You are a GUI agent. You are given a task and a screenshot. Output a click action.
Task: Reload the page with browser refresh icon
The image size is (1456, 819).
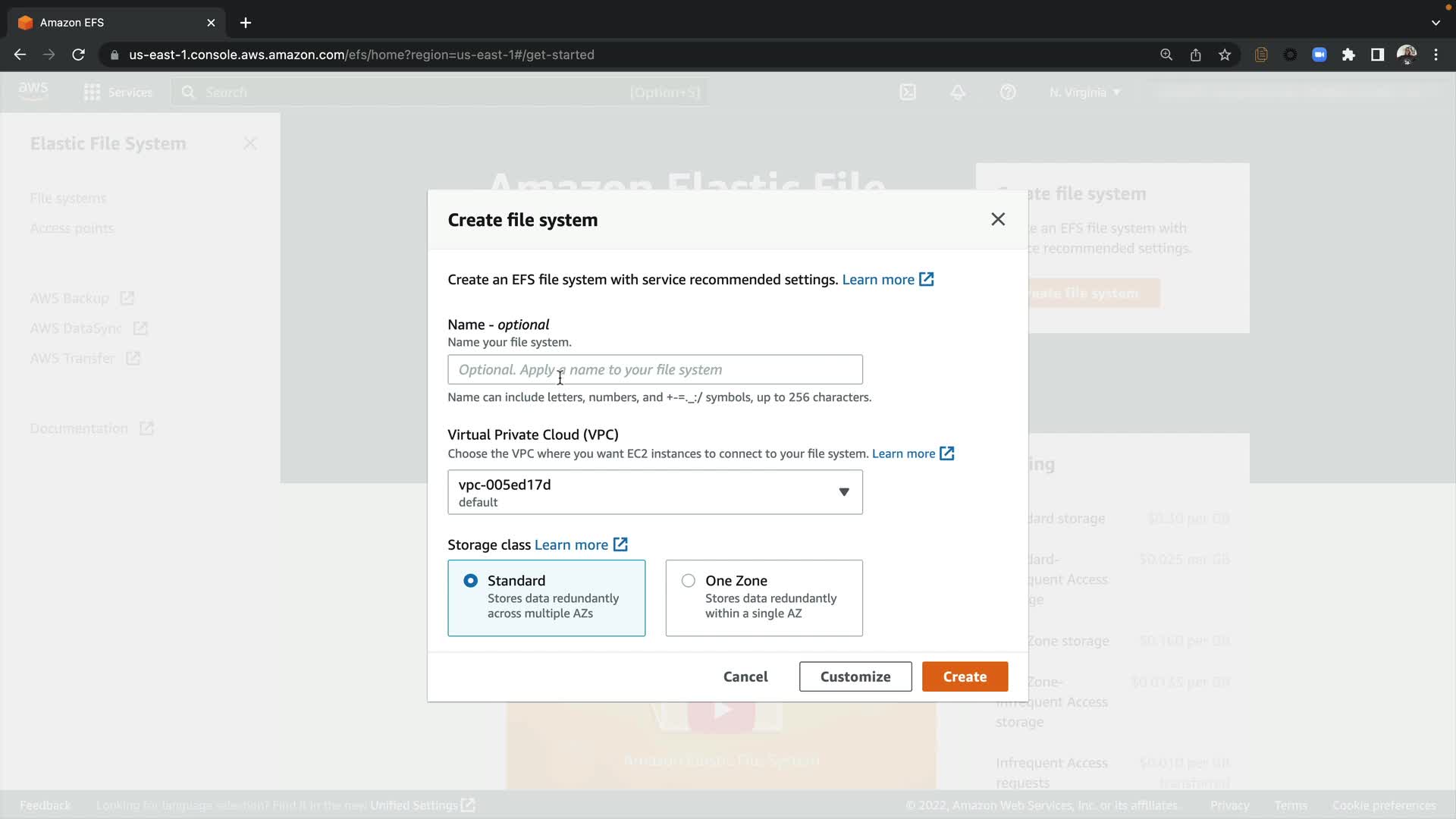[78, 55]
